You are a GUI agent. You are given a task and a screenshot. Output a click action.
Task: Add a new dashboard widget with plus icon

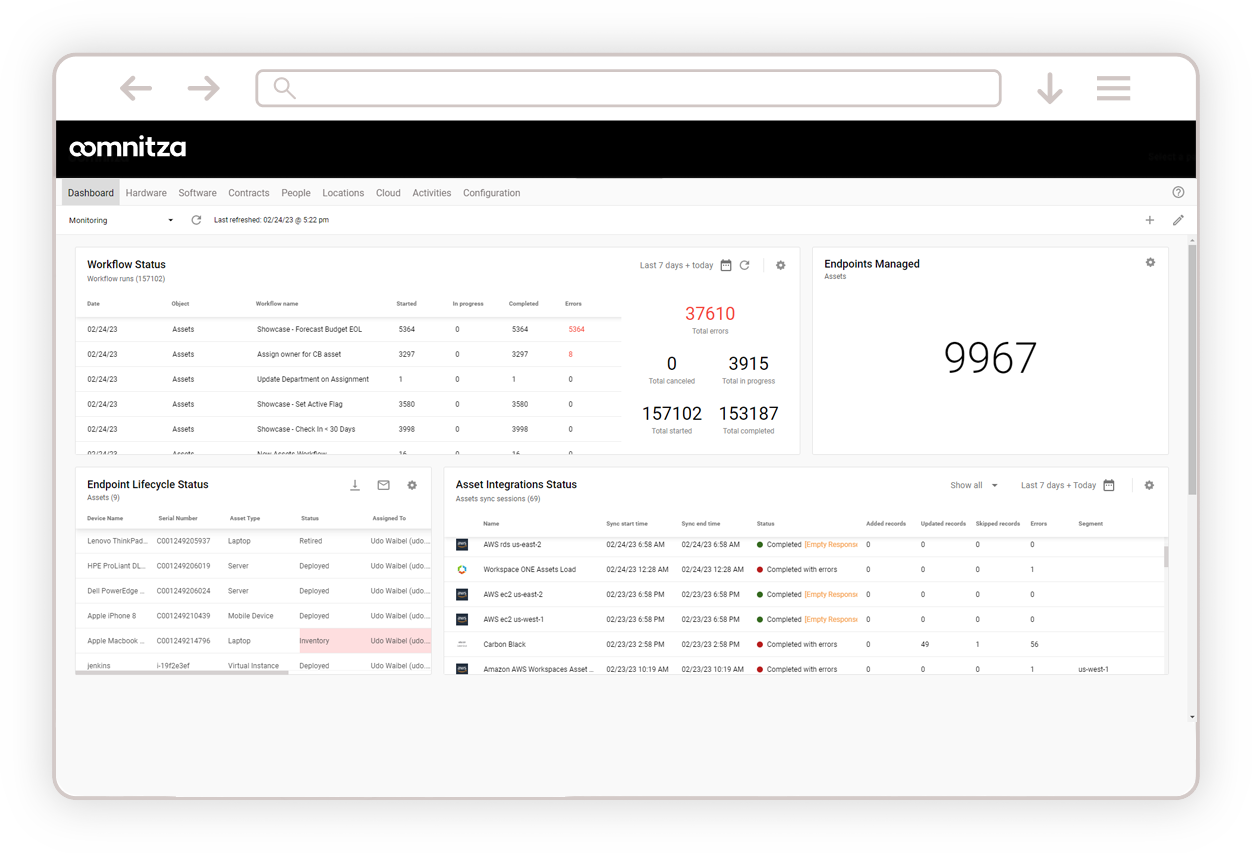coord(1149,220)
